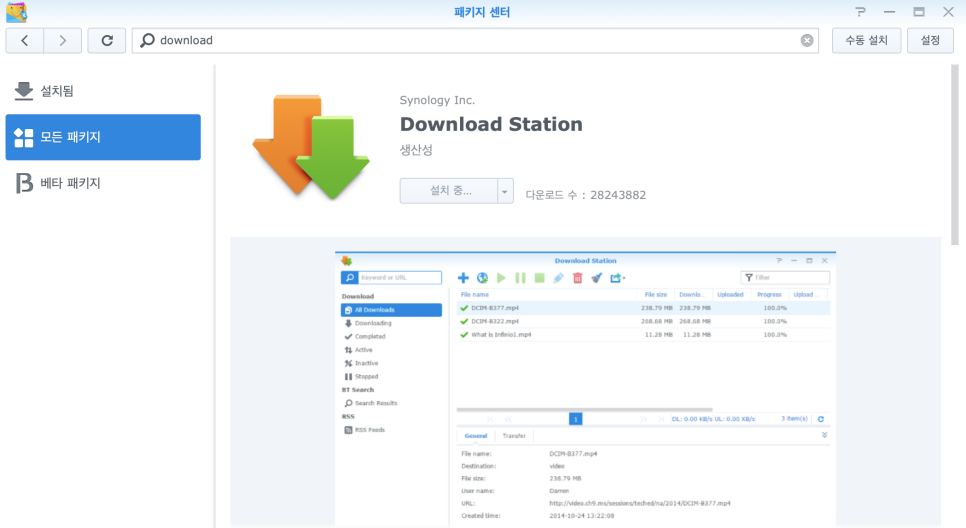Click the vertical scrollbar on the right
966x528 pixels.
954,155
